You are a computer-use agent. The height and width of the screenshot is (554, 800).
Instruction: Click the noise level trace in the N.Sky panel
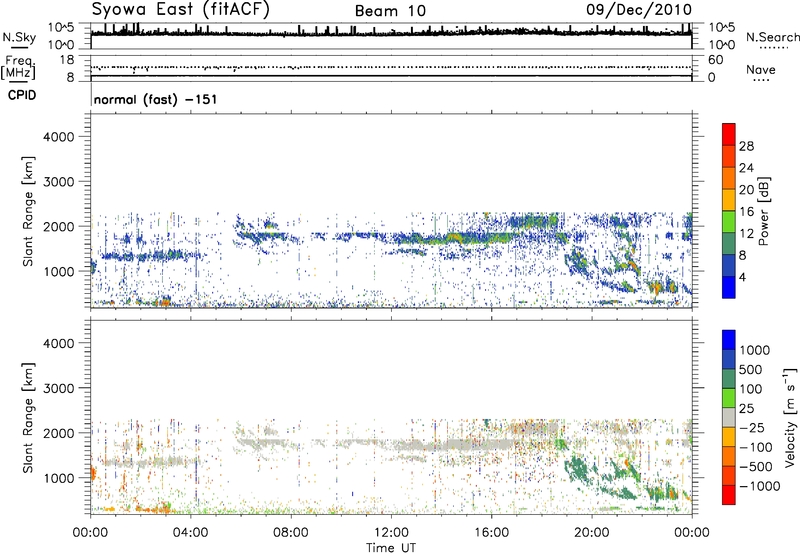(391, 34)
